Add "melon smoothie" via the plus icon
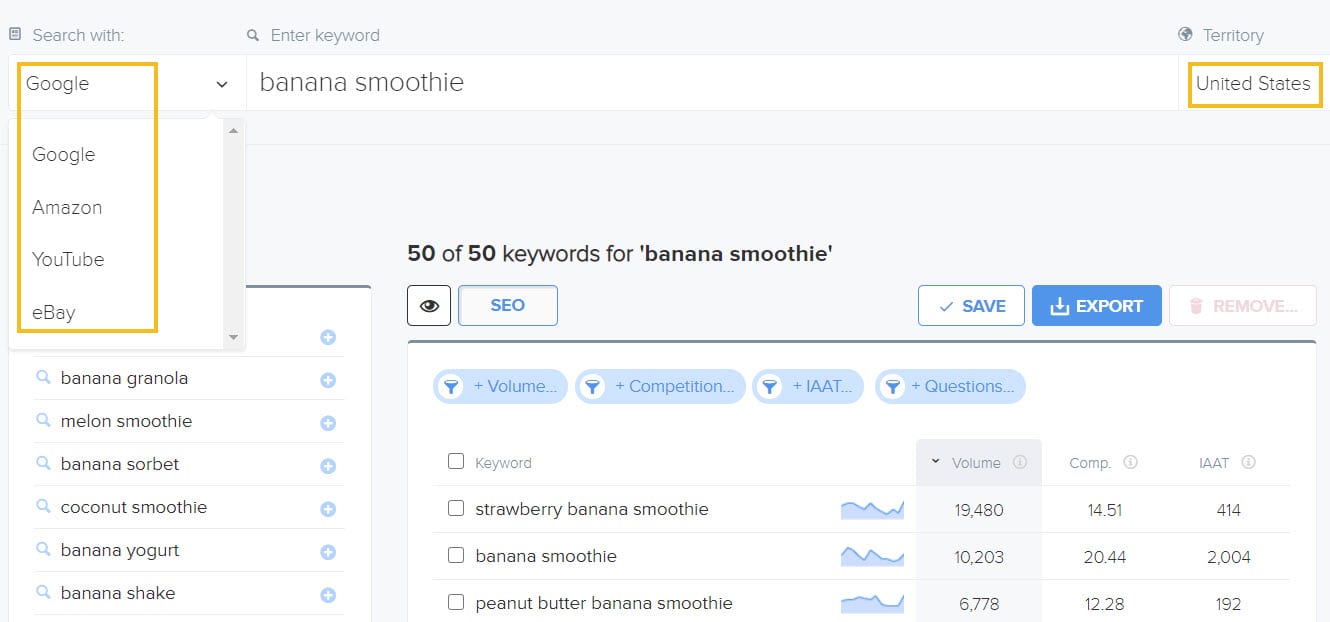Screen dimensions: 1330x622 [328, 421]
